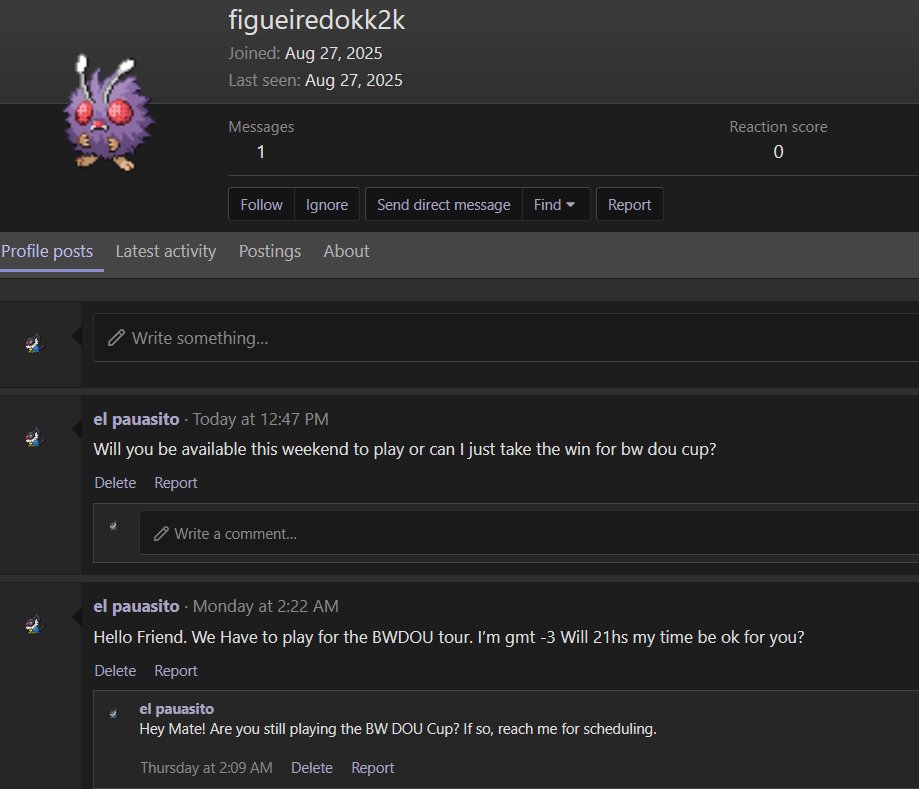Expand the Find dropdown menu
The image size is (919, 789).
(555, 205)
